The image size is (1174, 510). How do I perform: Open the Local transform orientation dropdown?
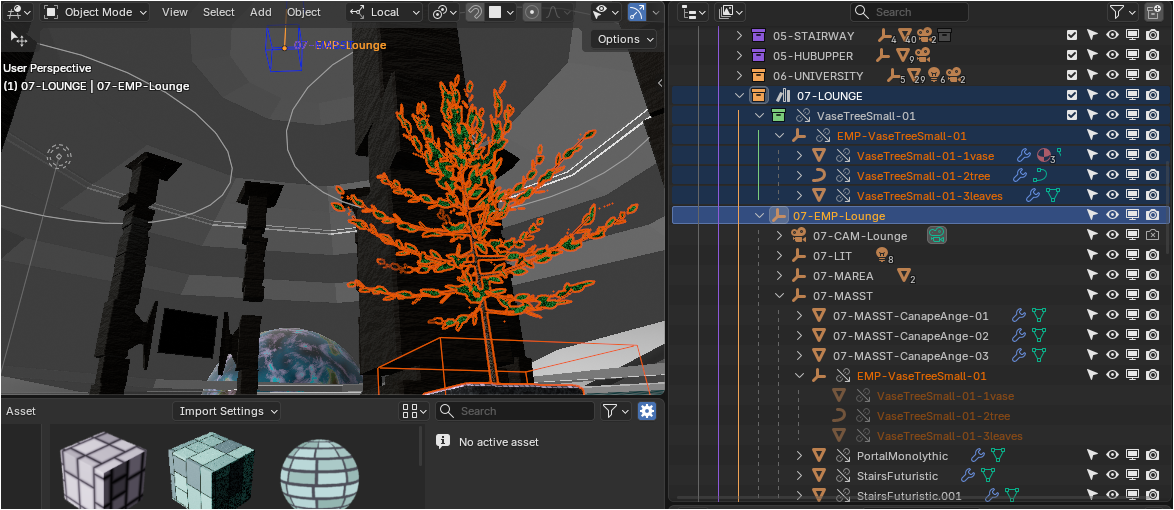385,12
